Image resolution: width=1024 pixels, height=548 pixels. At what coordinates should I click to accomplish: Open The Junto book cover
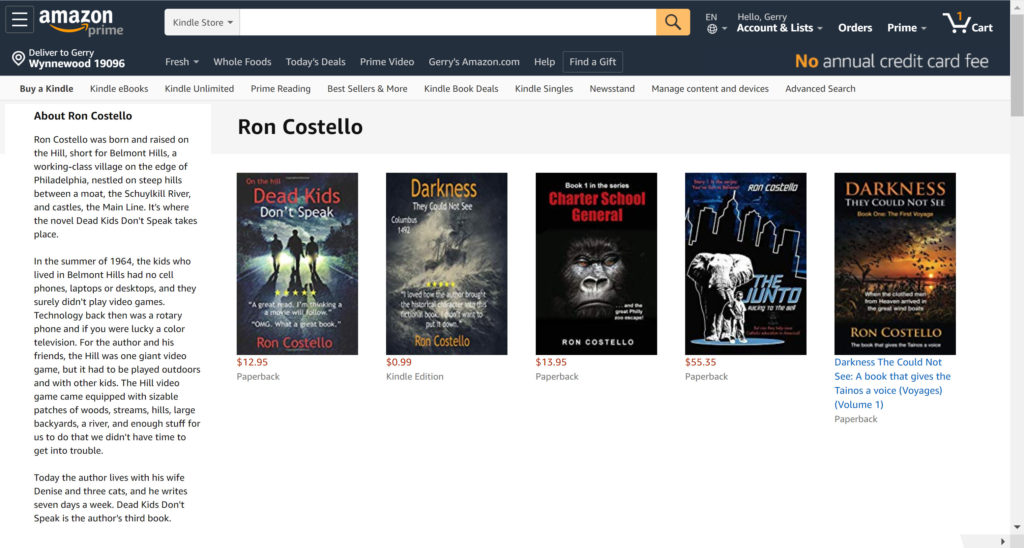(x=746, y=264)
